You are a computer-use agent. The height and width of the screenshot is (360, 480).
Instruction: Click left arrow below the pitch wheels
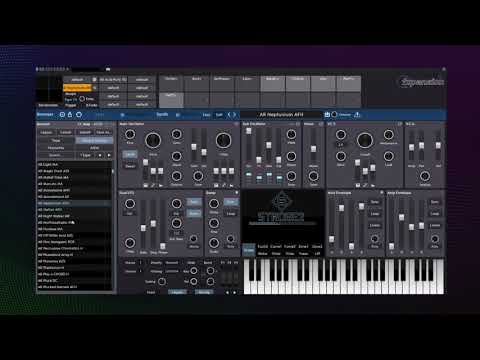(x=228, y=292)
